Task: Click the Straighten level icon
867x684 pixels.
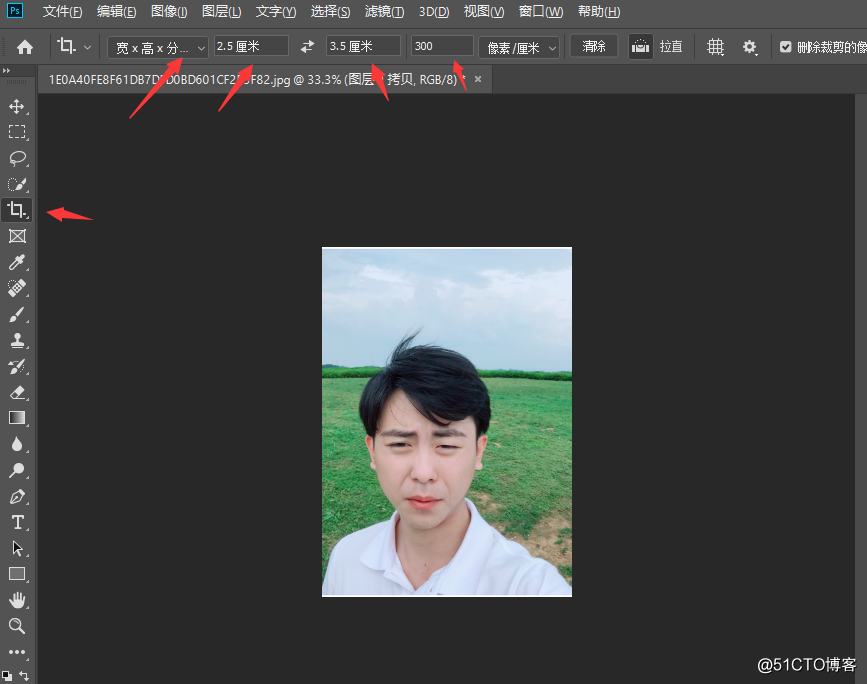Action: 640,46
